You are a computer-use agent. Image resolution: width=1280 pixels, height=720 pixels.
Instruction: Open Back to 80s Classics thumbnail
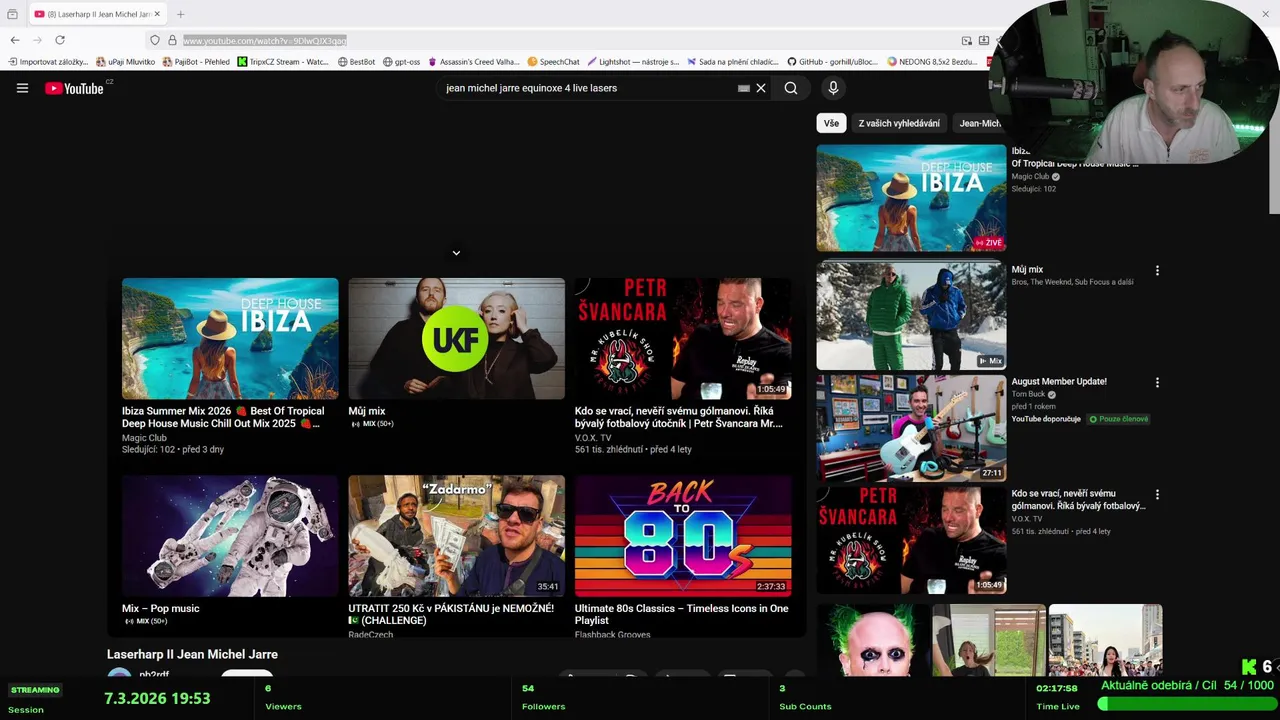point(683,536)
